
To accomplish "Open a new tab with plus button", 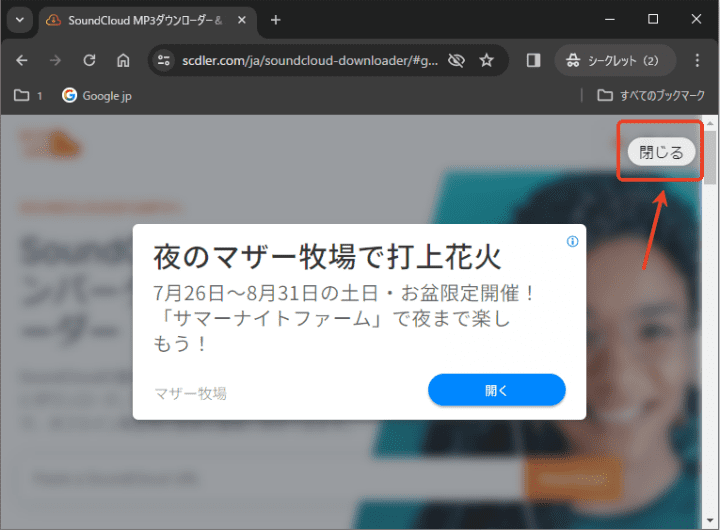I will coord(276,20).
